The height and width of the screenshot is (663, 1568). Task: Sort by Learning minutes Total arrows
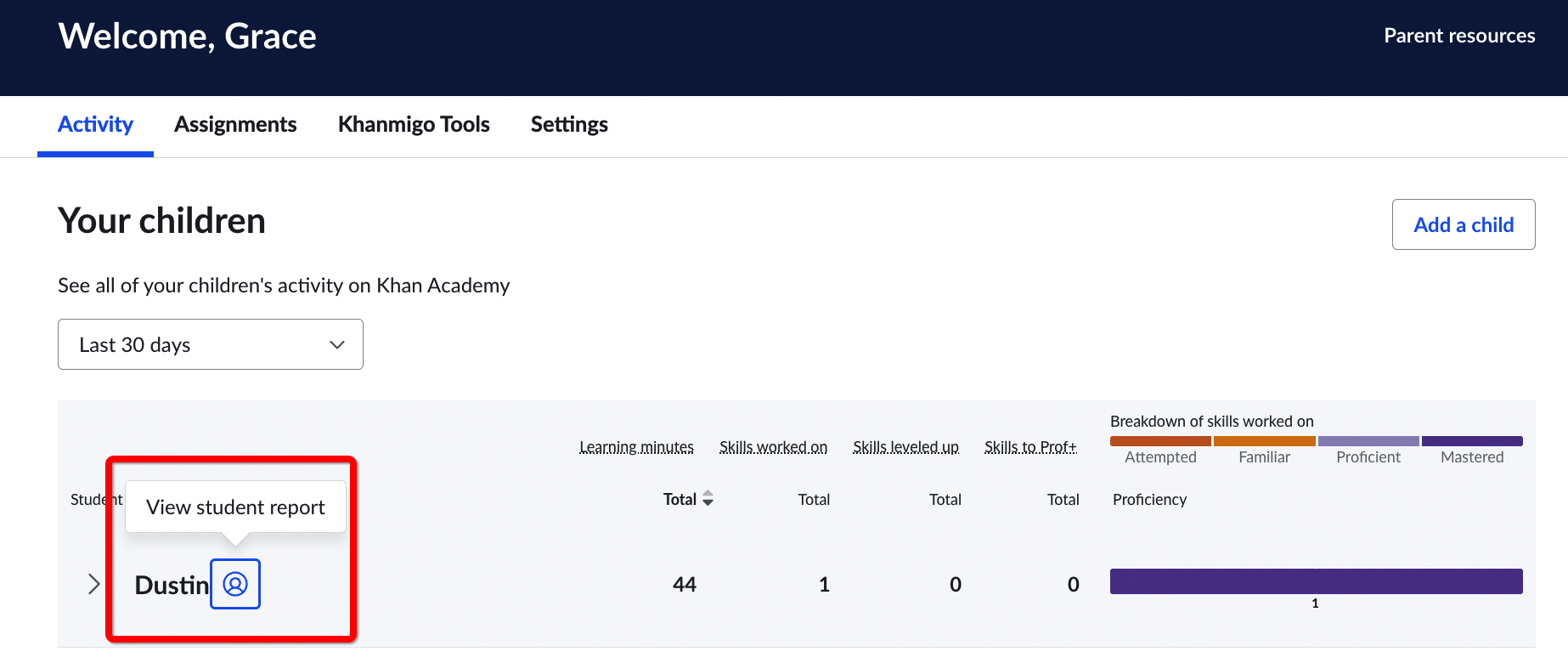coord(708,499)
